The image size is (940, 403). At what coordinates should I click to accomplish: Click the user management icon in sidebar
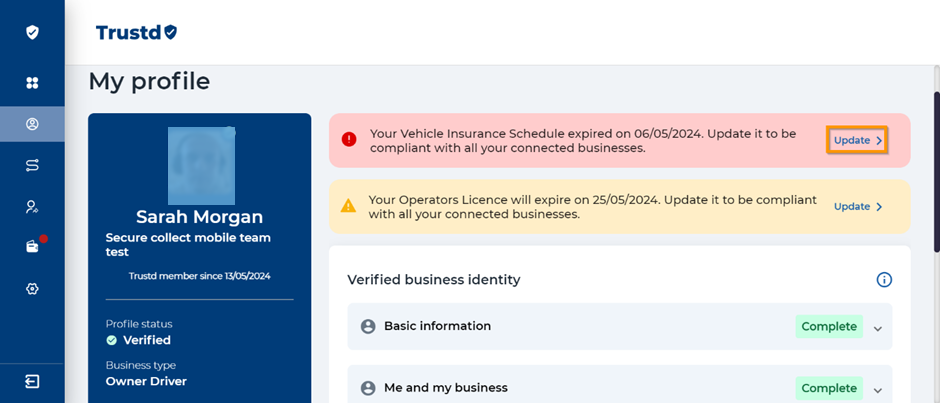coord(32,206)
